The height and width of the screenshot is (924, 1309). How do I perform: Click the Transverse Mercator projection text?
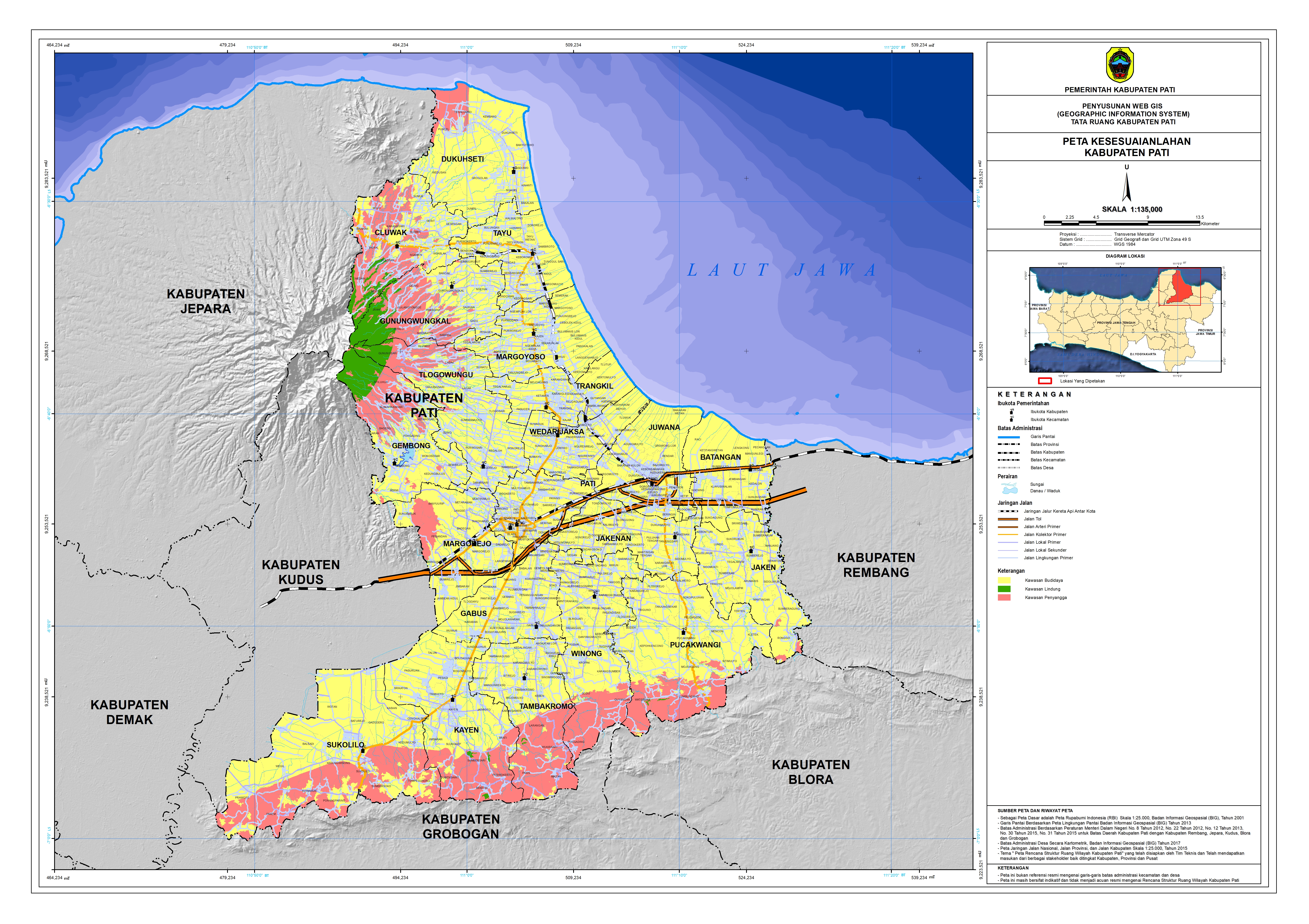coord(1134,234)
